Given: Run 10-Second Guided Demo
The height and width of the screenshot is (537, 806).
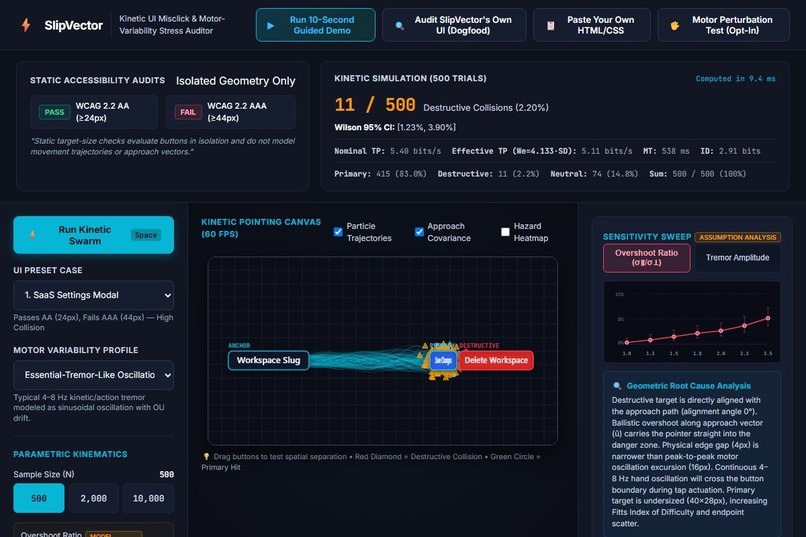Looking at the screenshot, I should tap(316, 25).
